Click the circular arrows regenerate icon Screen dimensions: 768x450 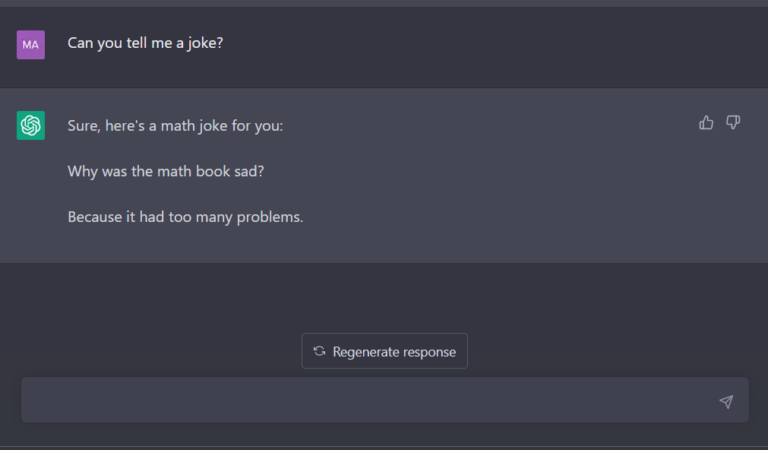(319, 351)
